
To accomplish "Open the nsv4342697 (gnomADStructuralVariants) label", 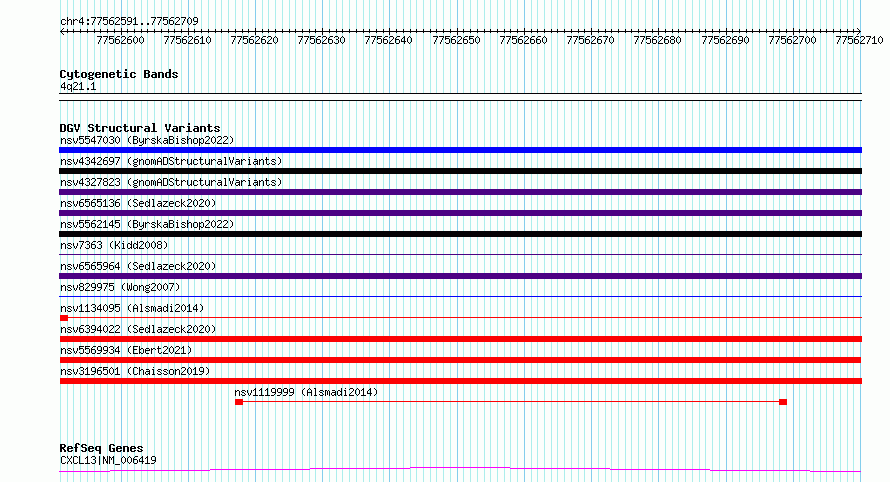I will point(171,161).
